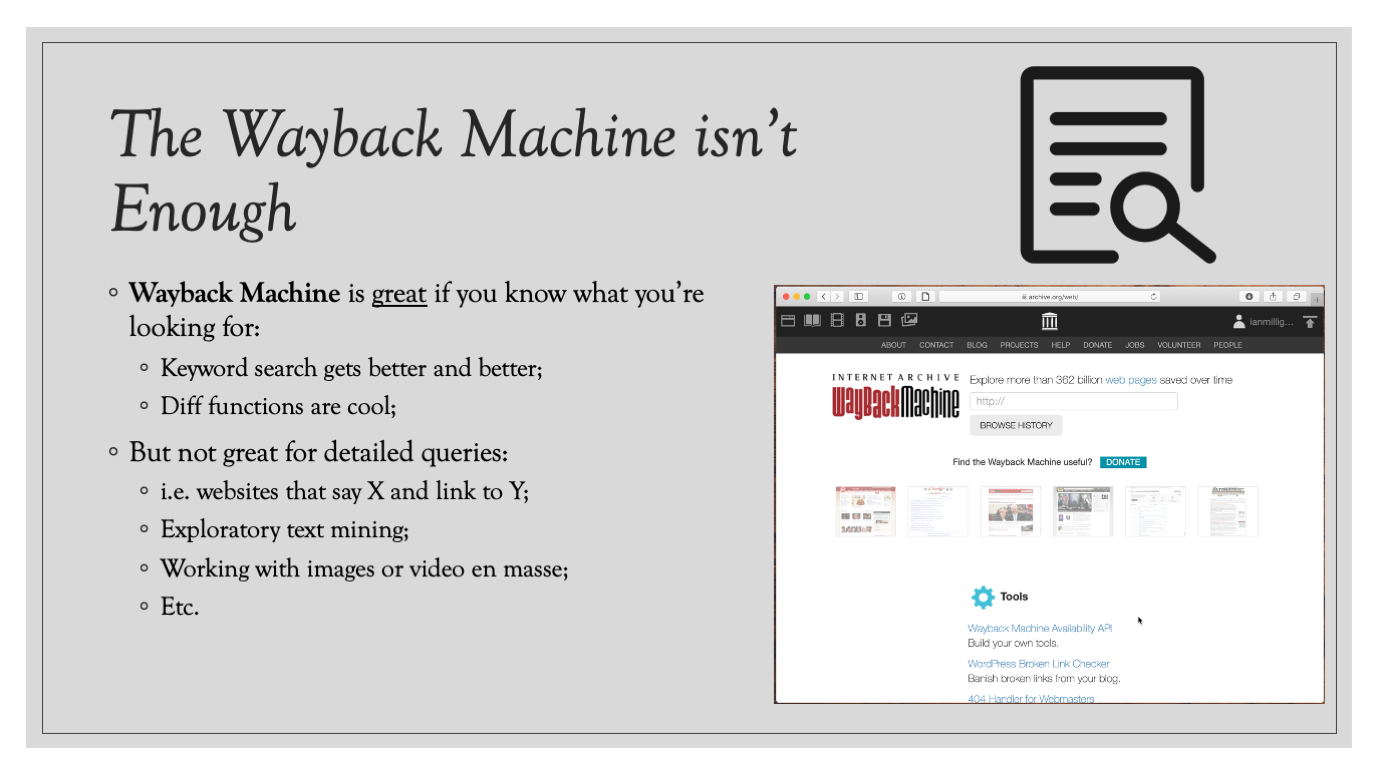
Task: Open the CONTACT menu item
Action: [937, 345]
